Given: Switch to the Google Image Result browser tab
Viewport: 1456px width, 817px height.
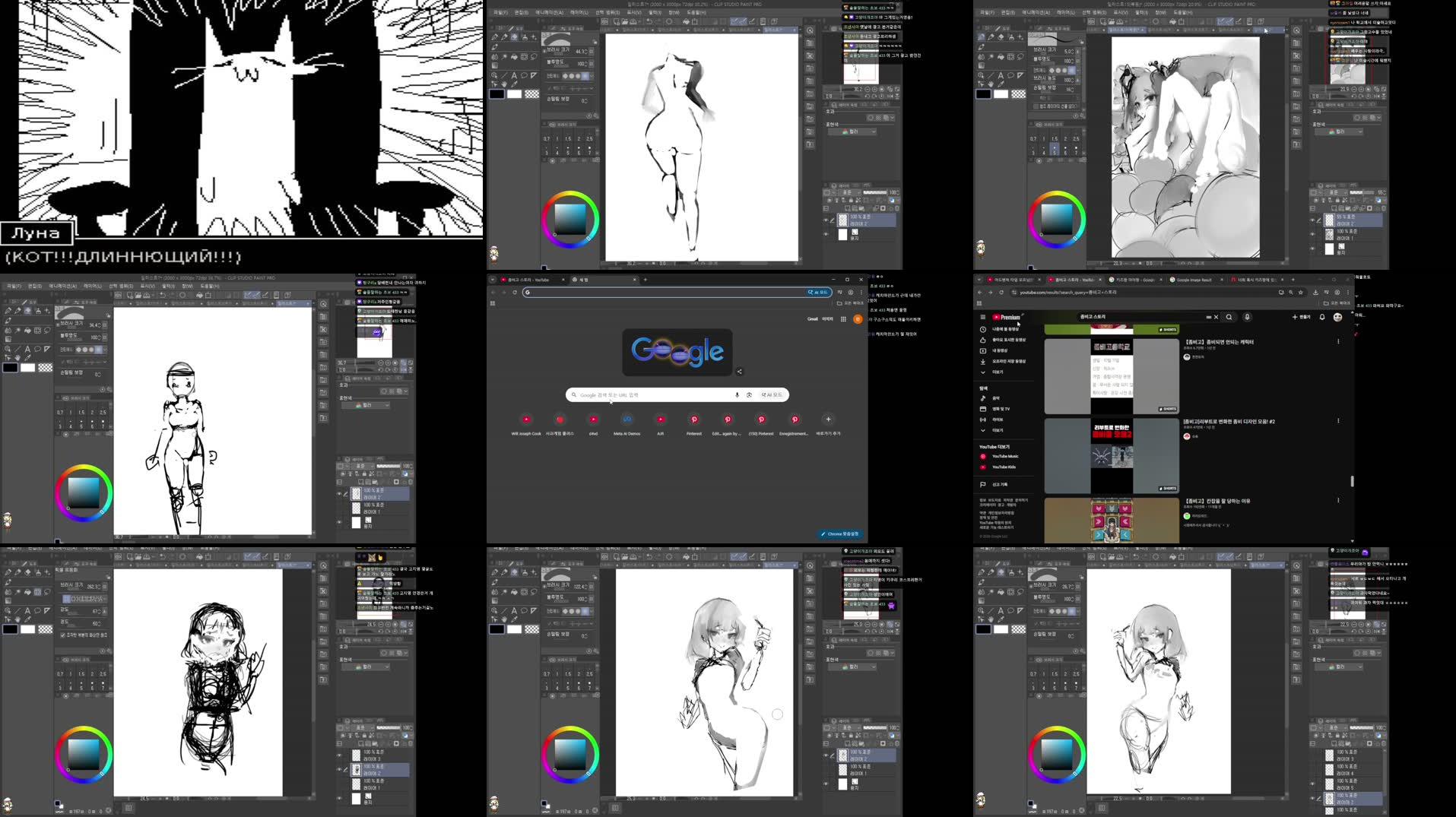Looking at the screenshot, I should pos(1194,280).
